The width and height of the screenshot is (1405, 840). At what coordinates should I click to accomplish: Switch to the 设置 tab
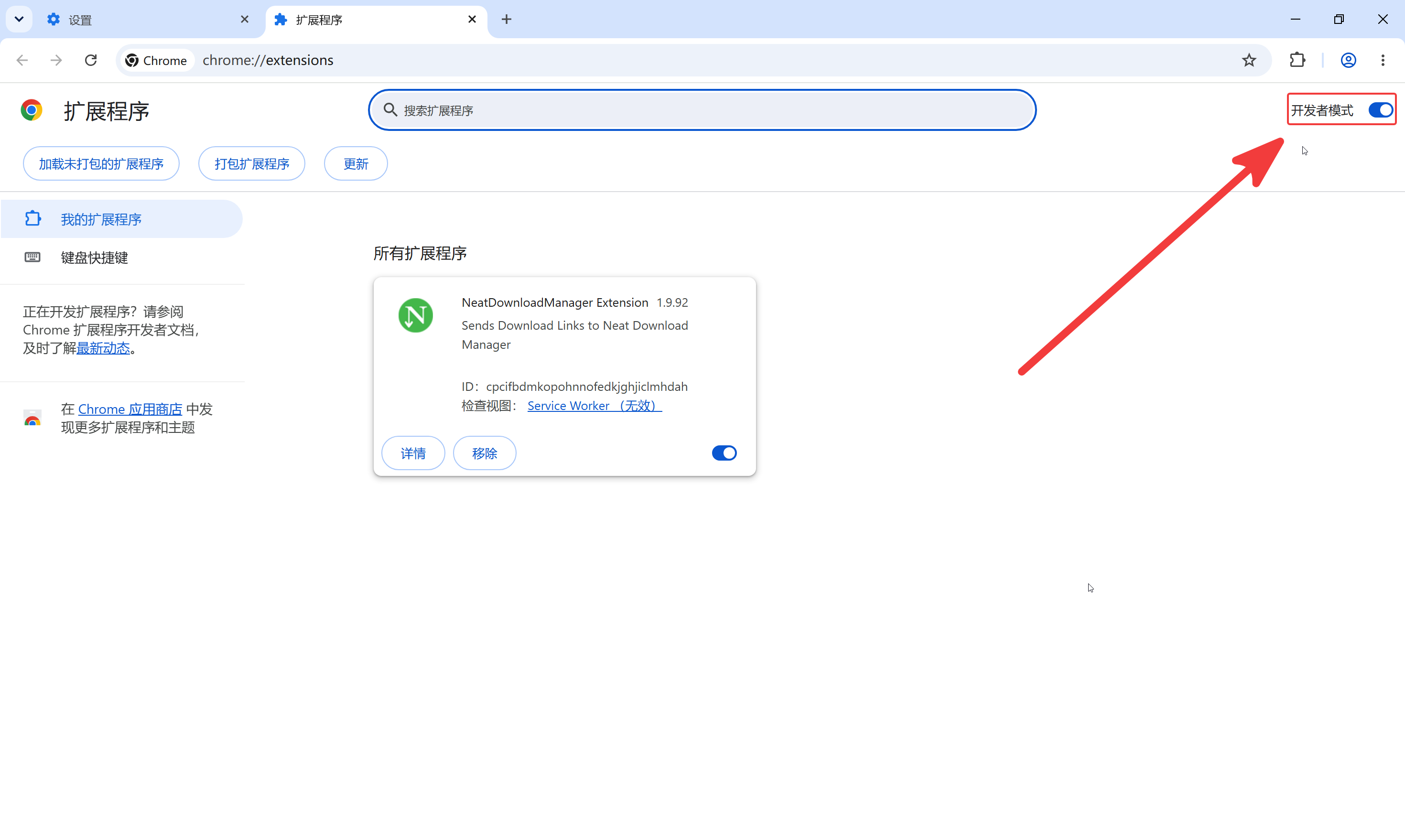(148, 20)
